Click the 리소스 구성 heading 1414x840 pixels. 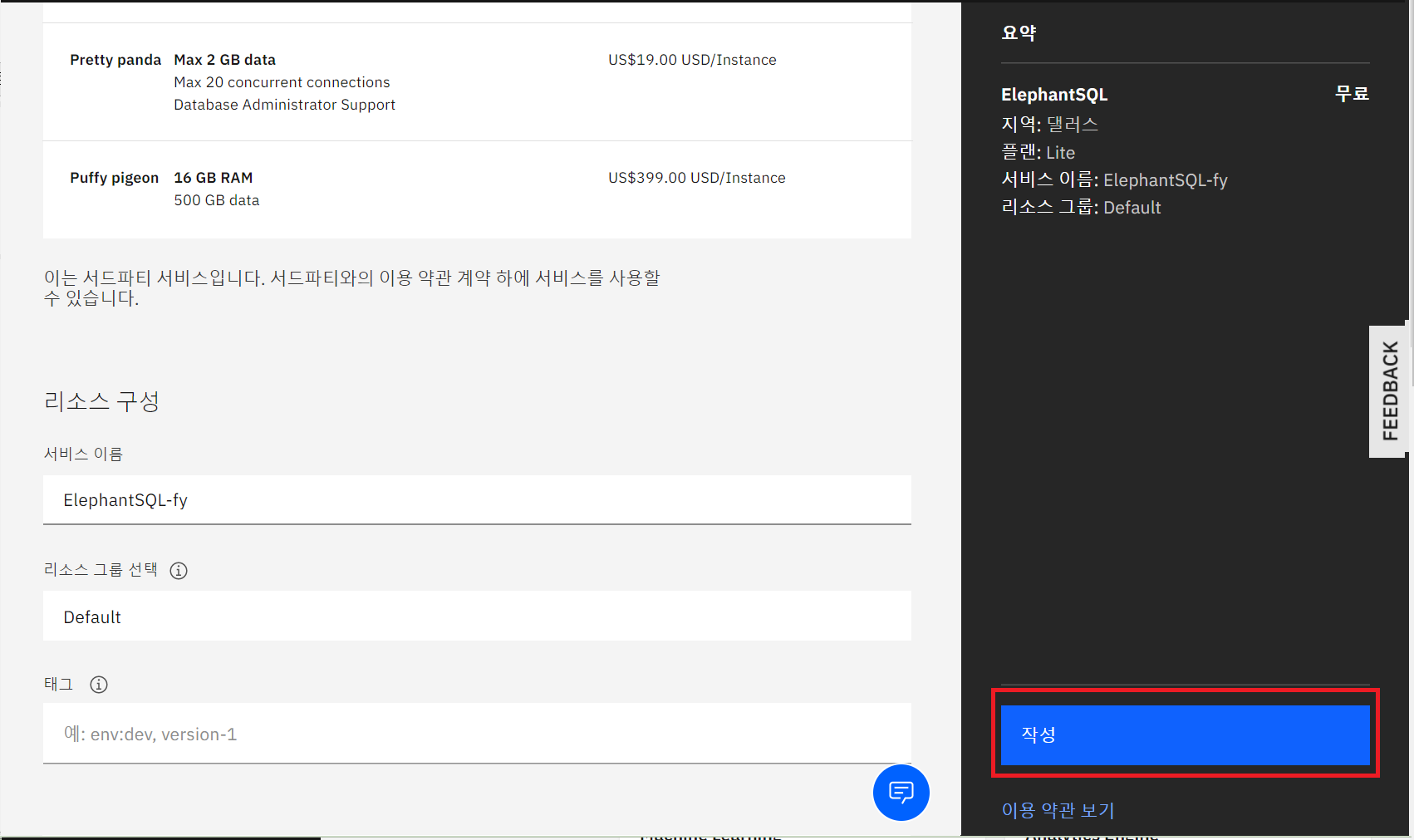point(101,401)
